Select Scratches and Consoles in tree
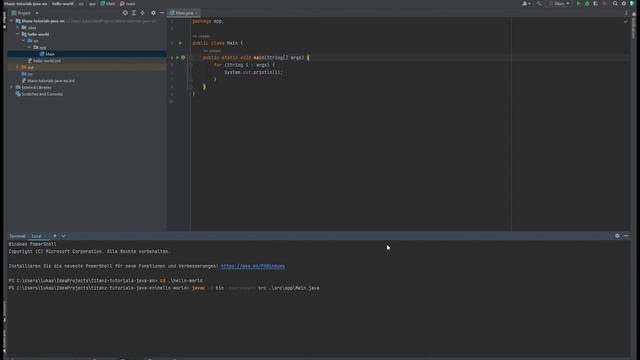This screenshot has width=640, height=360. coord(39,94)
